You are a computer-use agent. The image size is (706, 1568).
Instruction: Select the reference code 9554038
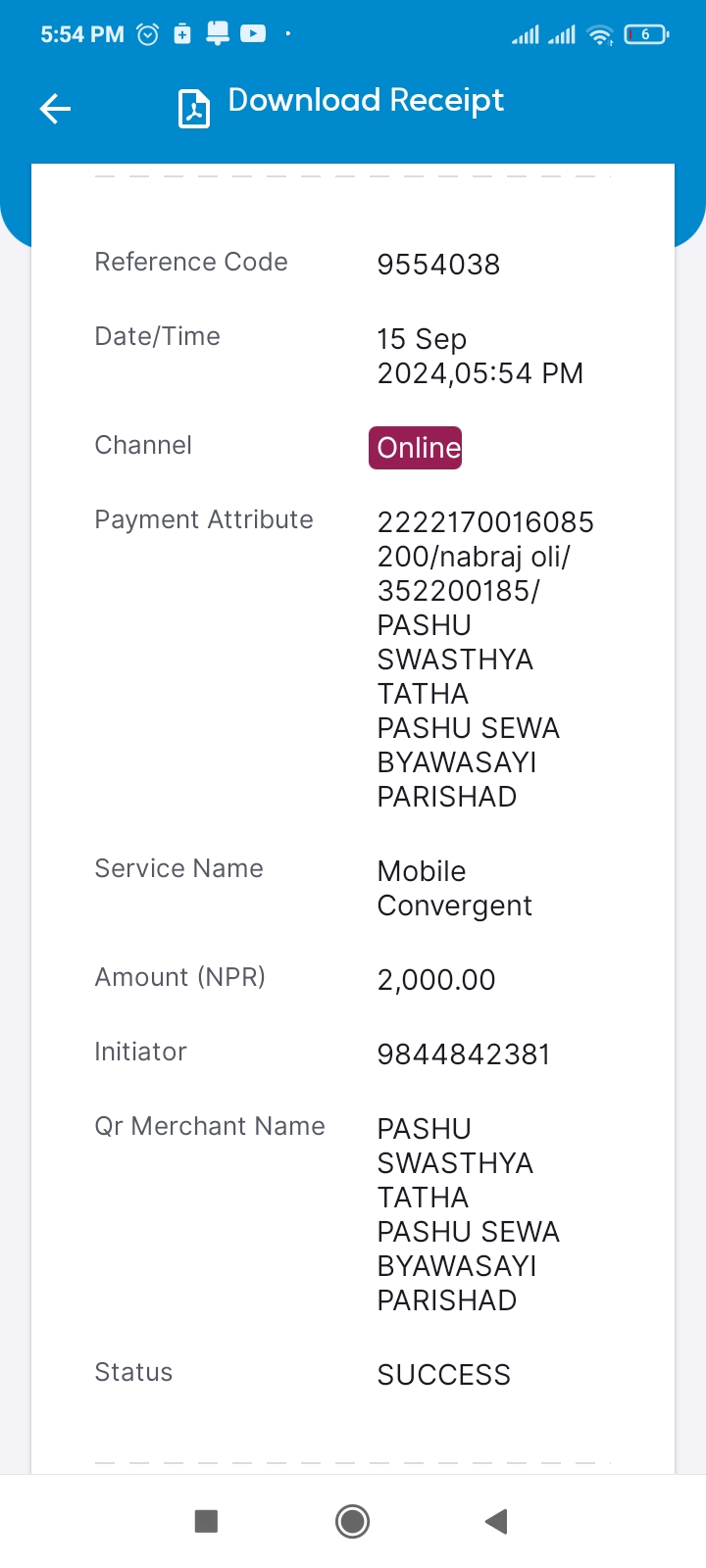(x=438, y=265)
